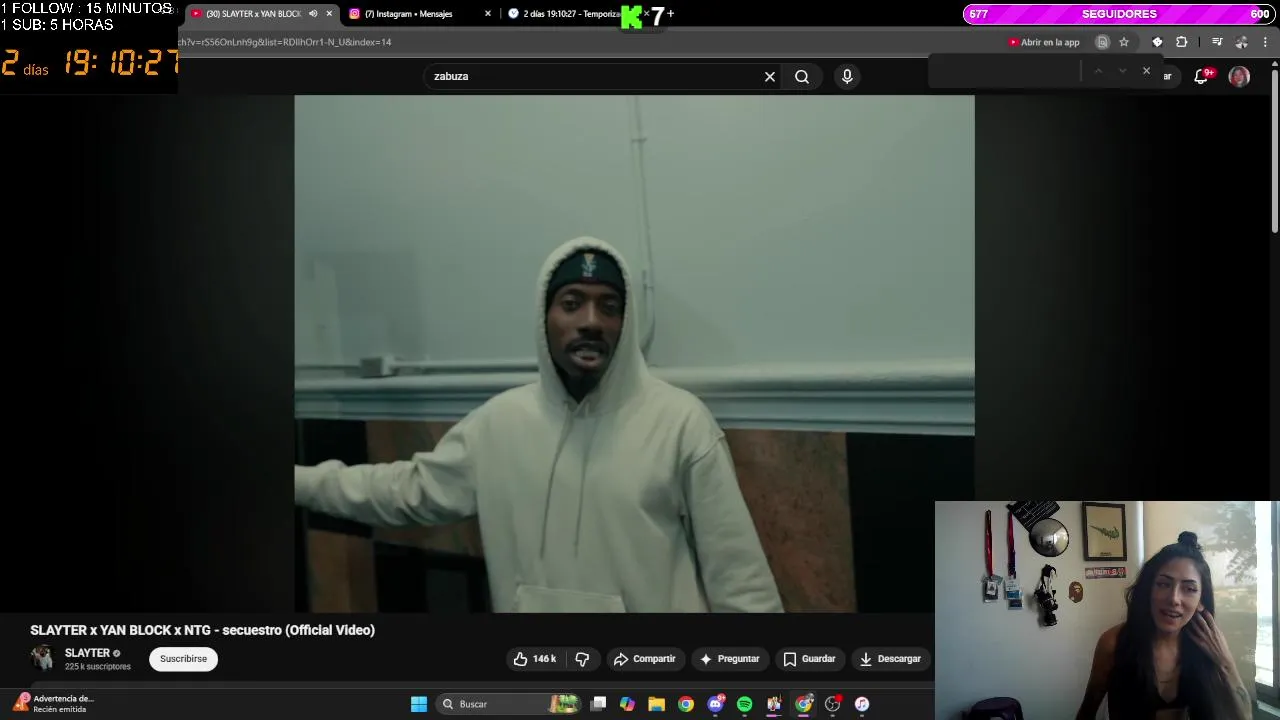Click Compartir share button

644,659
